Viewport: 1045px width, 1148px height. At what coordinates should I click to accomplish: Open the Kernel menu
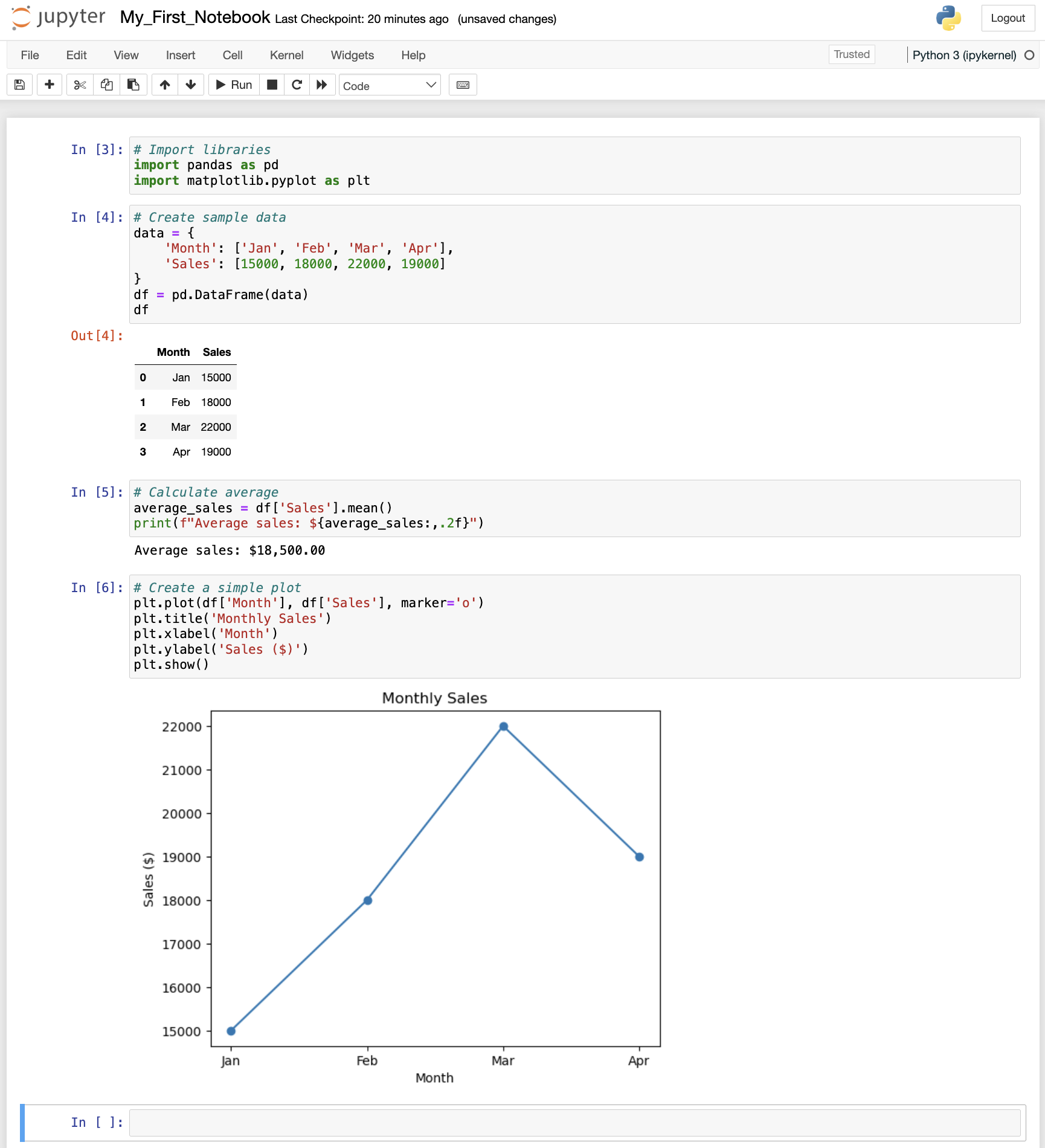point(286,55)
